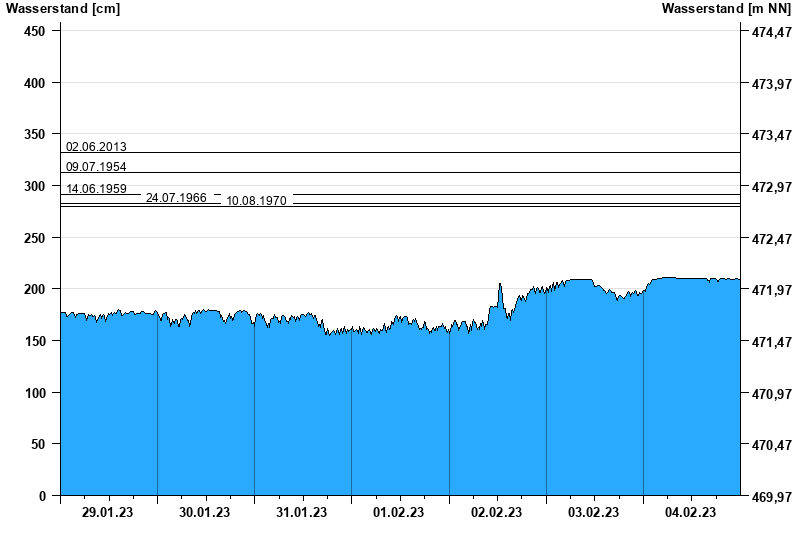800x550 pixels.
Task: Click the 473,47 m NN label
Action: (x=772, y=136)
